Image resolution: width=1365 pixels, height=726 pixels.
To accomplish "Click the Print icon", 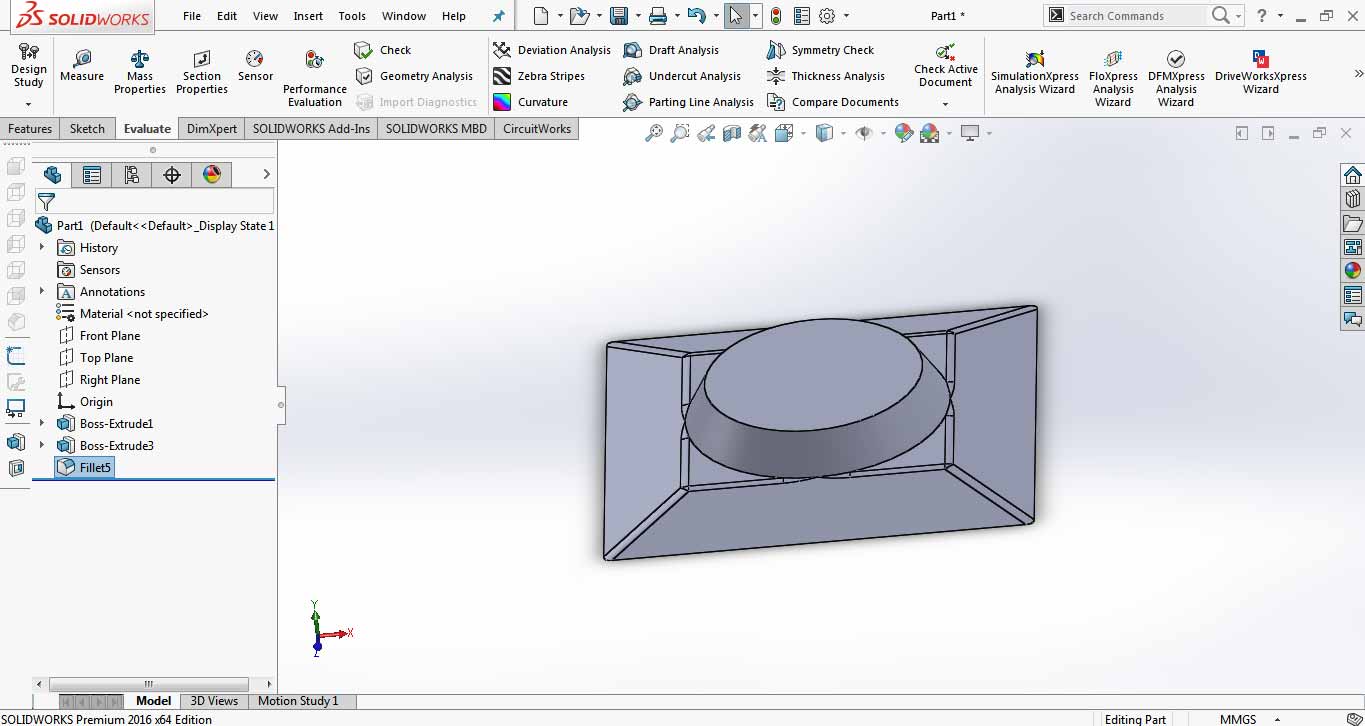I will (x=657, y=16).
